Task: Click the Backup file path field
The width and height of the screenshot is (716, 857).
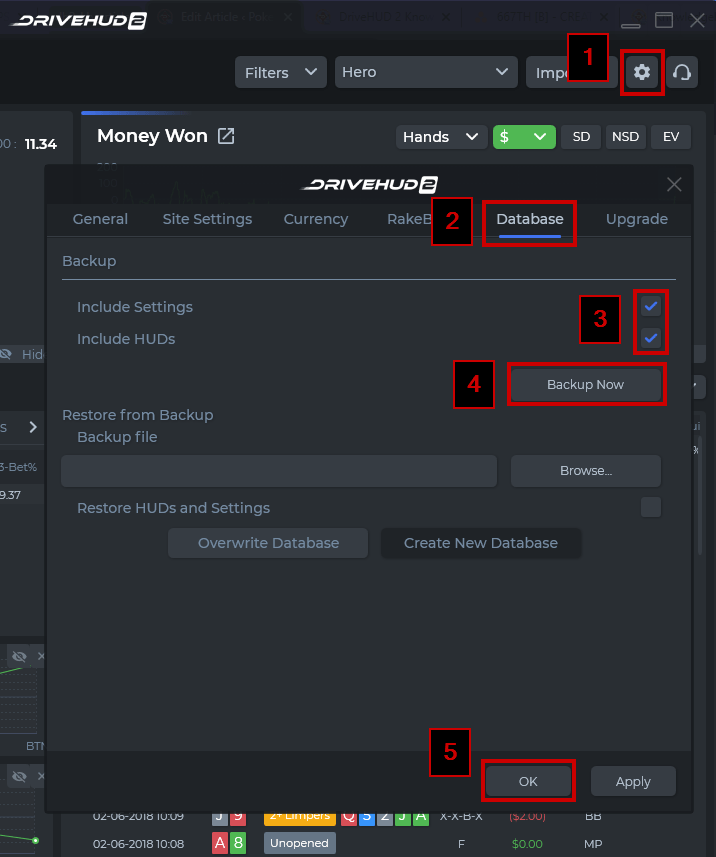Action: point(279,471)
